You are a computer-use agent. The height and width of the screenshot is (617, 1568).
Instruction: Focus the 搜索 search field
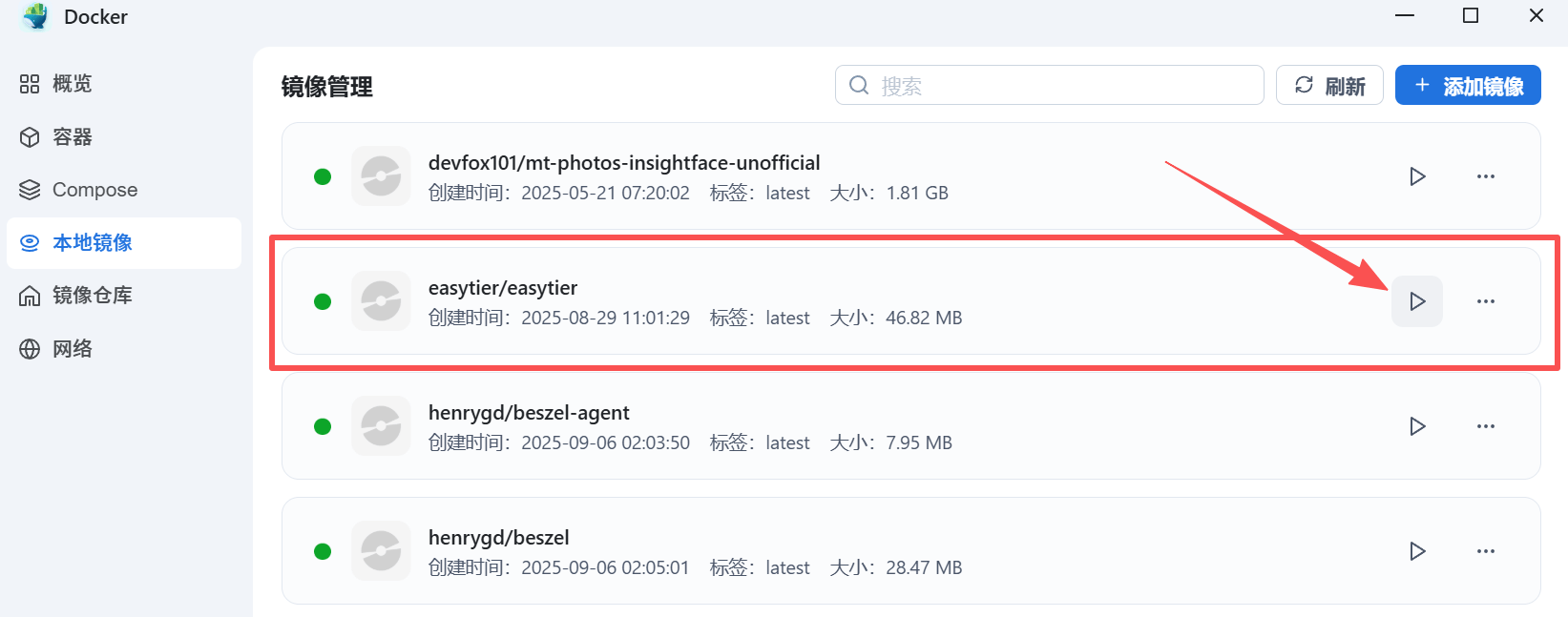[x=1050, y=86]
